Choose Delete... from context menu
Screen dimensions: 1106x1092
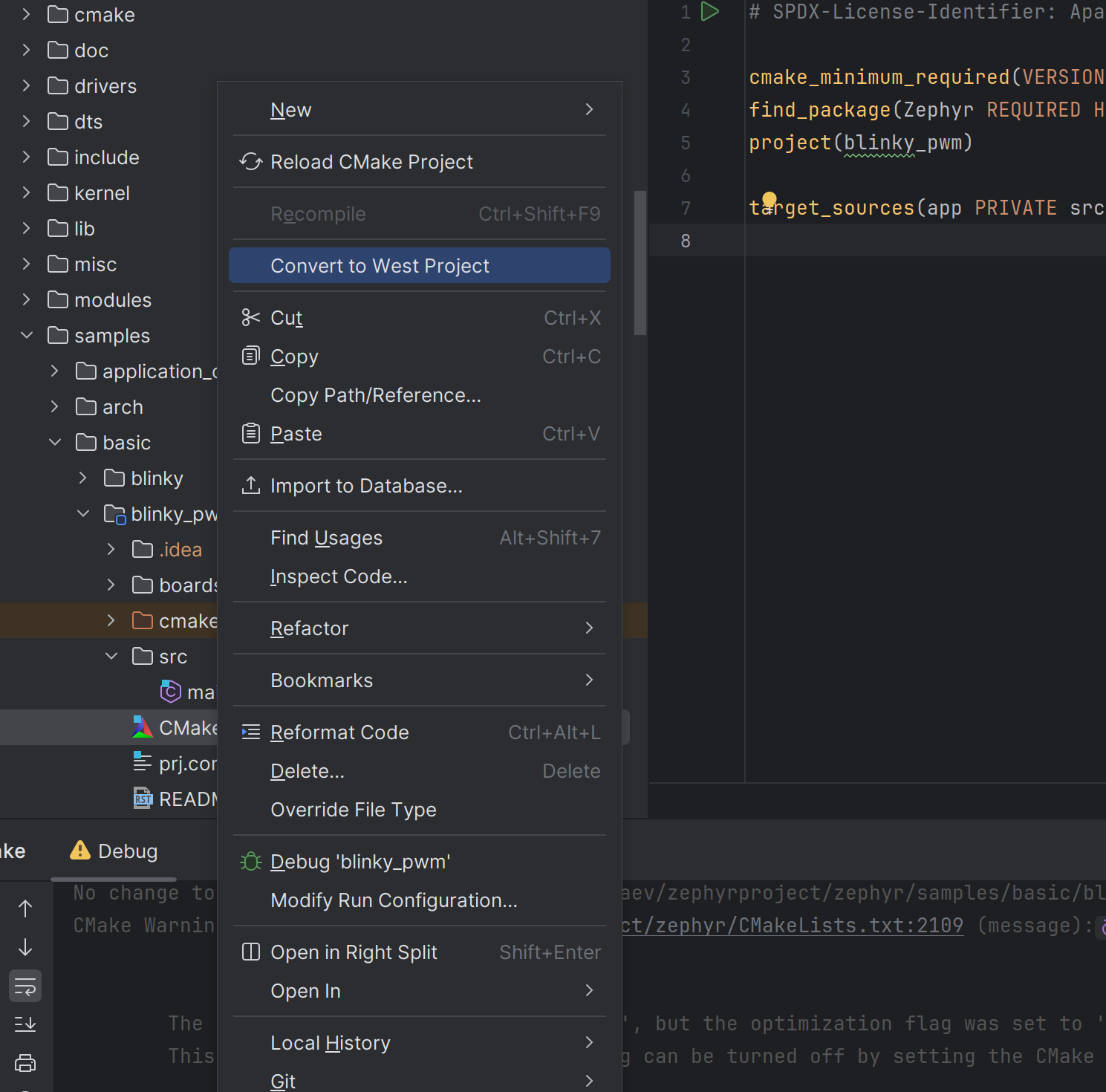click(x=420, y=771)
